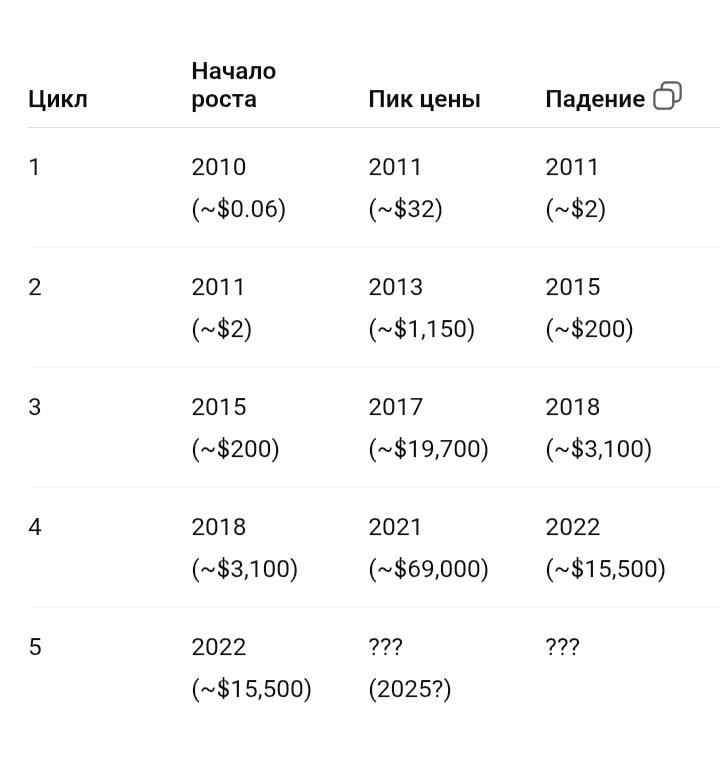720x769 pixels.
Task: Click the (~$0.06) starting price
Action: (238, 209)
